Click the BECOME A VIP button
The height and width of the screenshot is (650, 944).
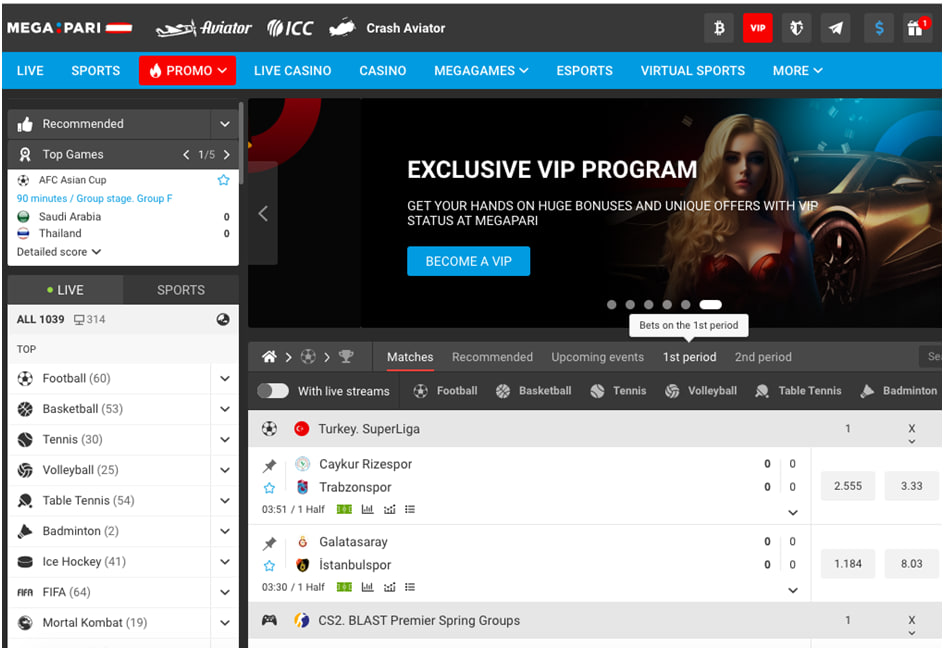click(x=468, y=261)
